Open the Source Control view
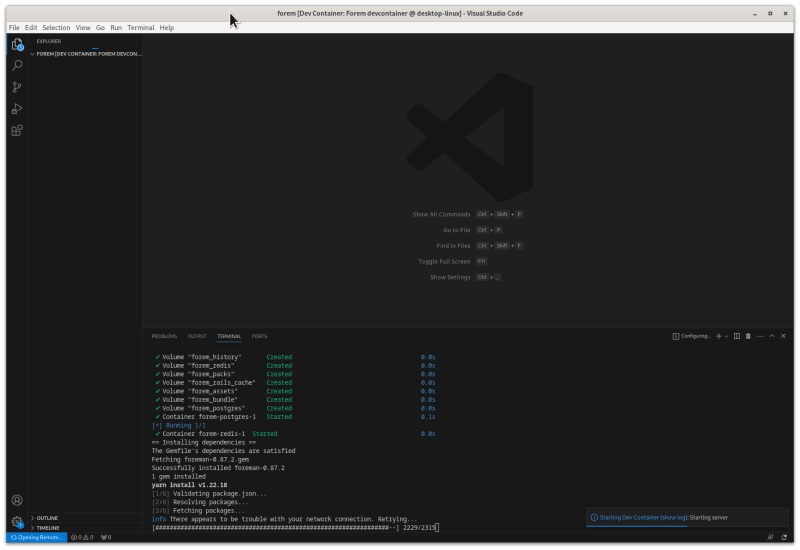 (x=17, y=87)
